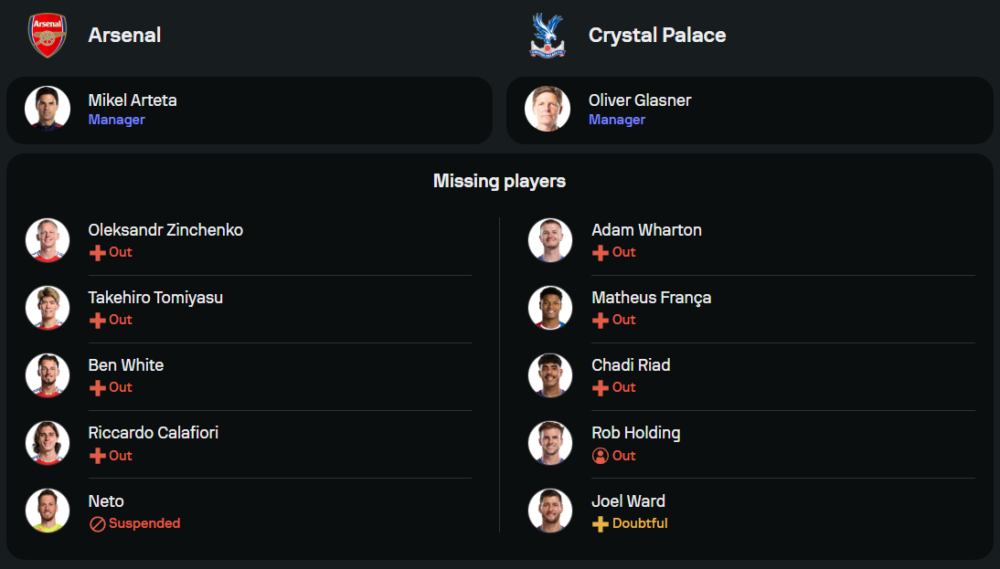This screenshot has height=569, width=1000.
Task: Click the injury icon under Riccardo Calafiori
Action: click(x=97, y=456)
